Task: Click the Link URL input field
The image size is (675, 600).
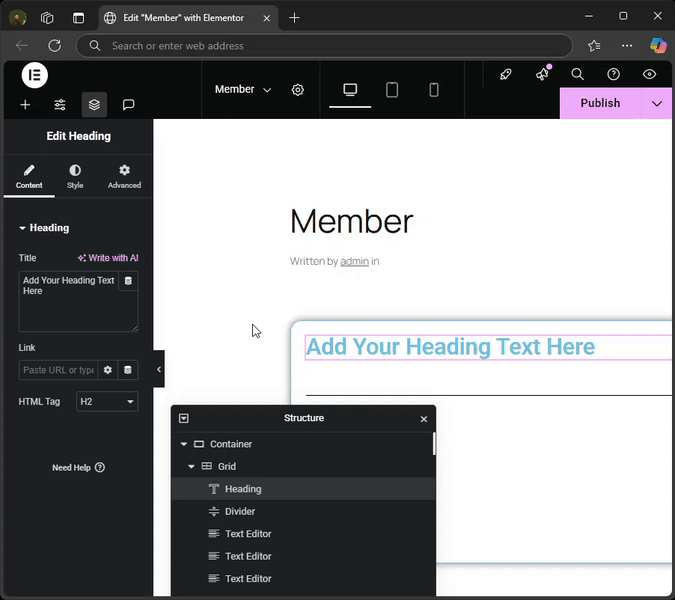Action: (58, 370)
